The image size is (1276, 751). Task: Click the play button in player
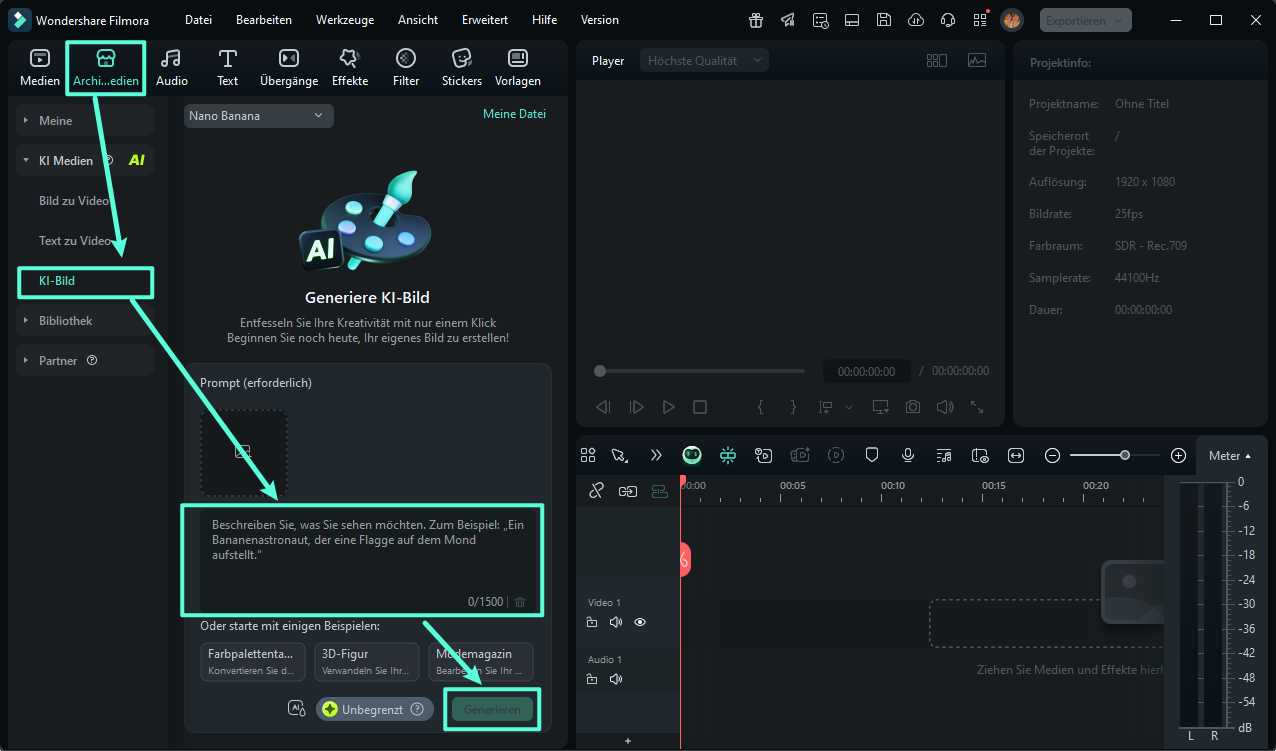tap(668, 407)
